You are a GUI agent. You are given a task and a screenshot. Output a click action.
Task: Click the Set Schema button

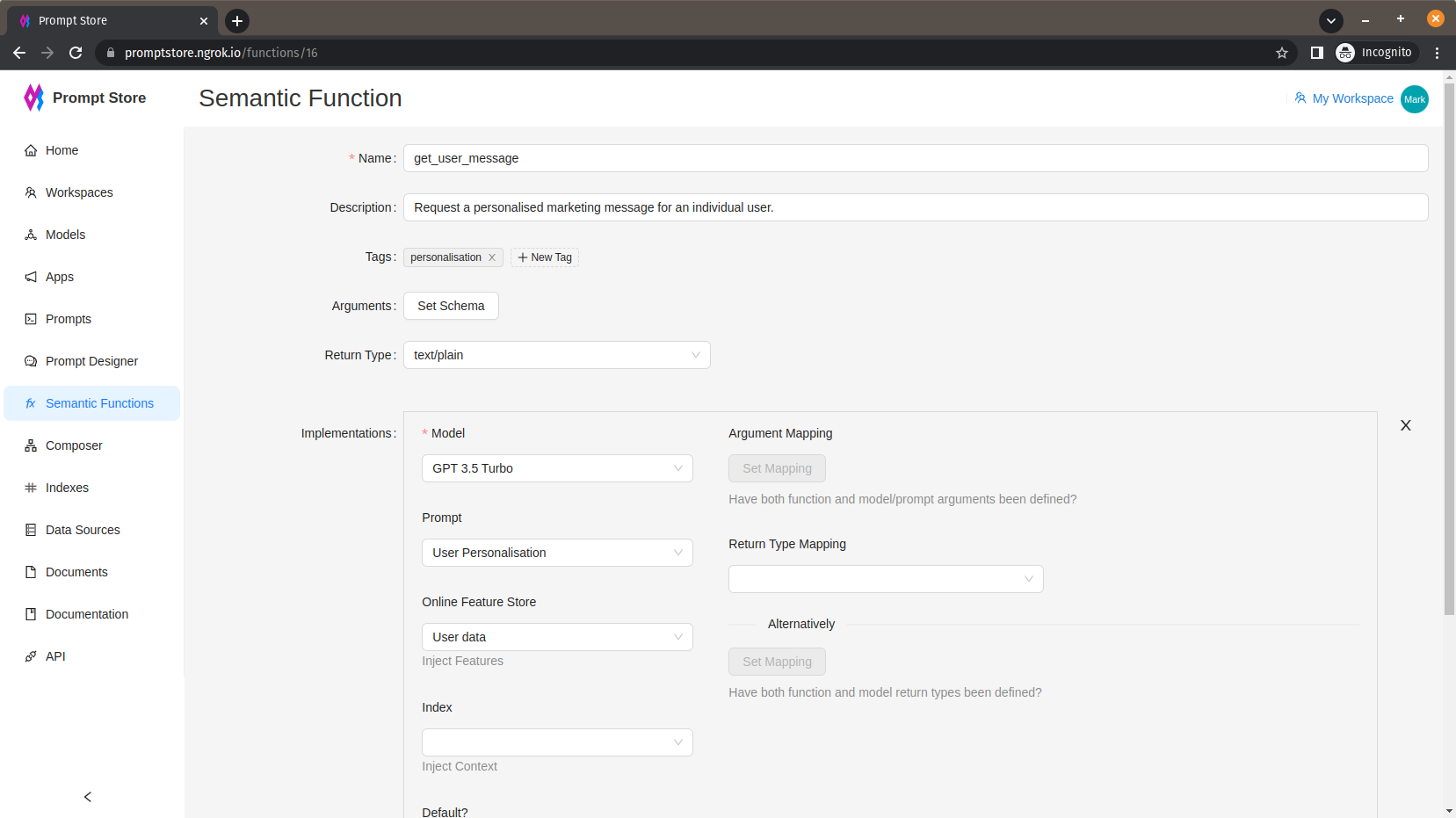[x=451, y=306]
